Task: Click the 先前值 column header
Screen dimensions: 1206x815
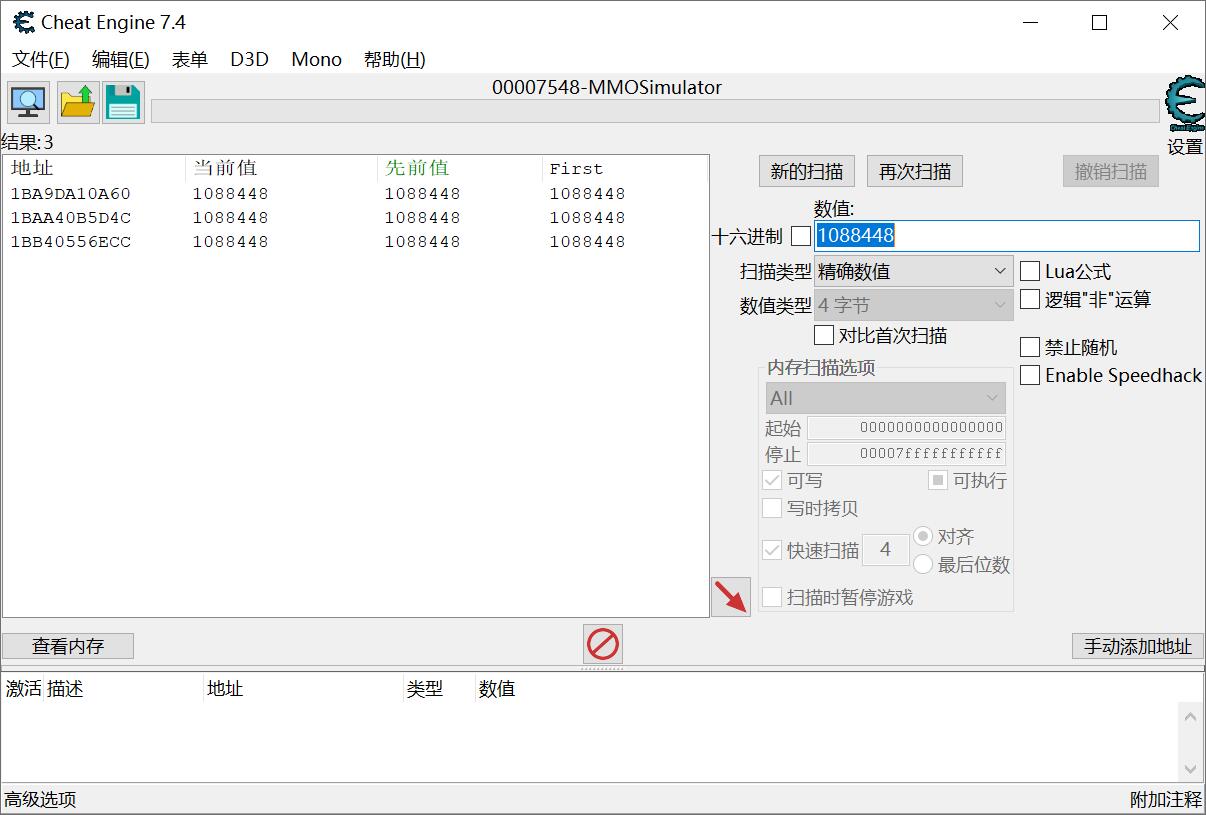Action: 460,168
